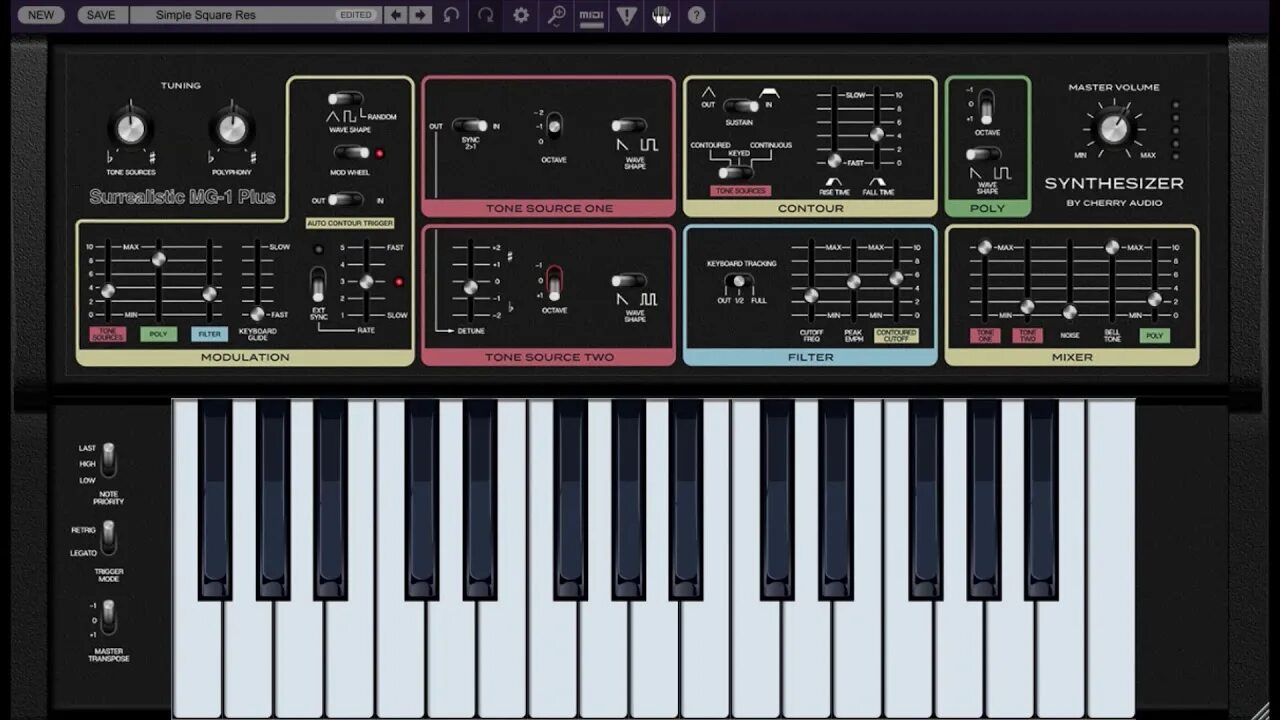Toggle the modulation Wave Shape switch
The height and width of the screenshot is (720, 1280).
[x=346, y=99]
